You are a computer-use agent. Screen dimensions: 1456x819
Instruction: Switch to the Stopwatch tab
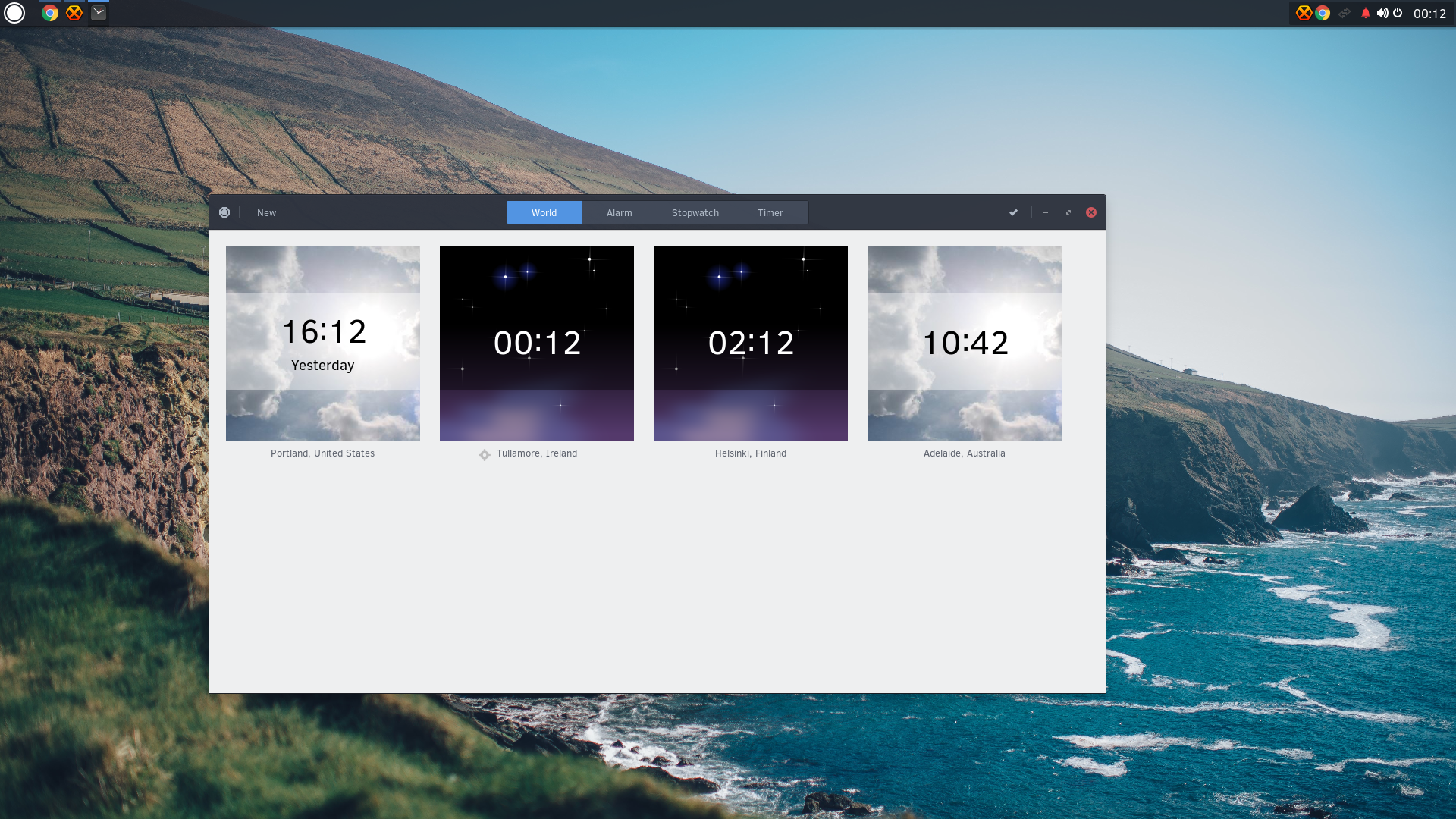695,212
